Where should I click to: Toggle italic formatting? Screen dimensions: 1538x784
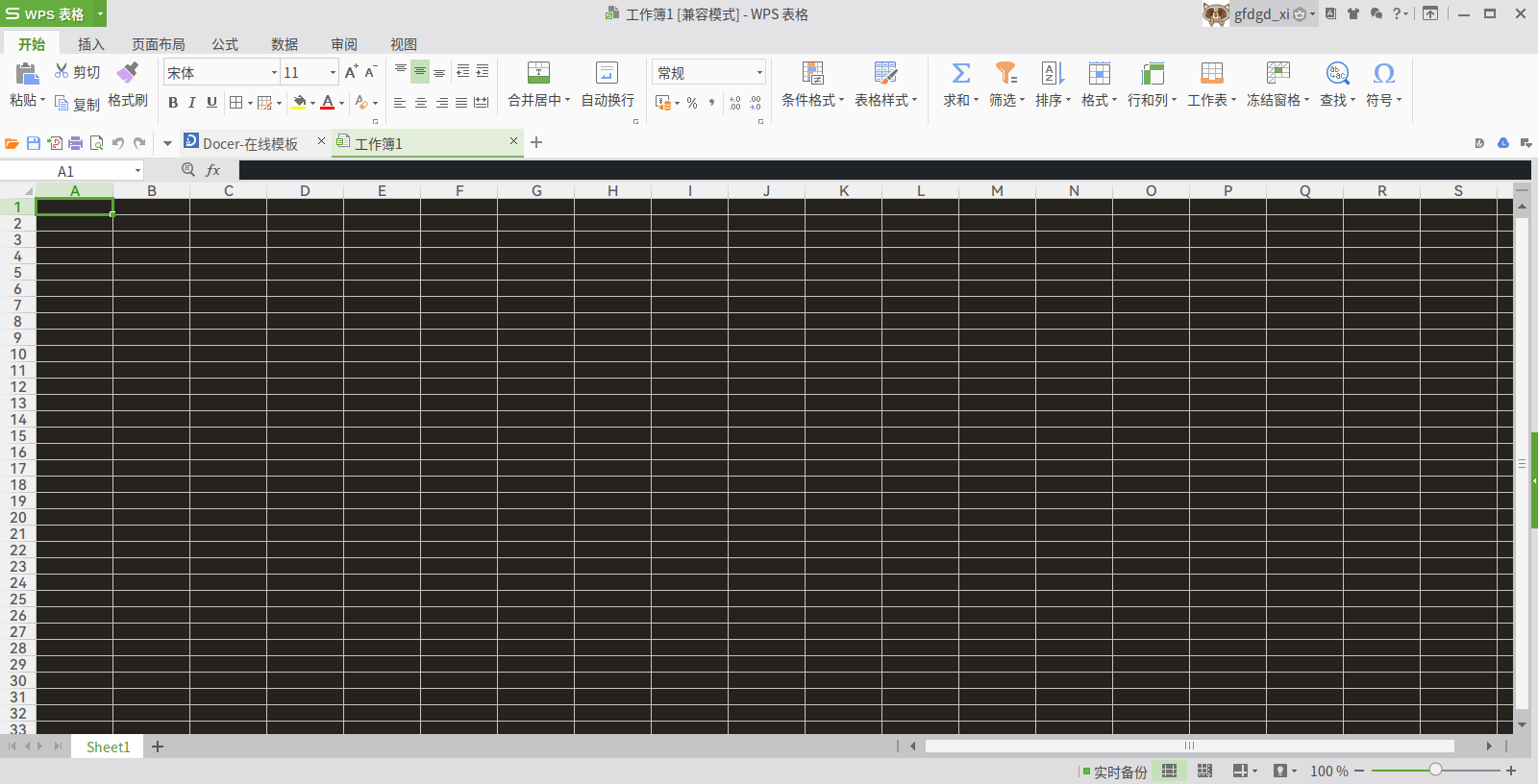click(x=192, y=103)
